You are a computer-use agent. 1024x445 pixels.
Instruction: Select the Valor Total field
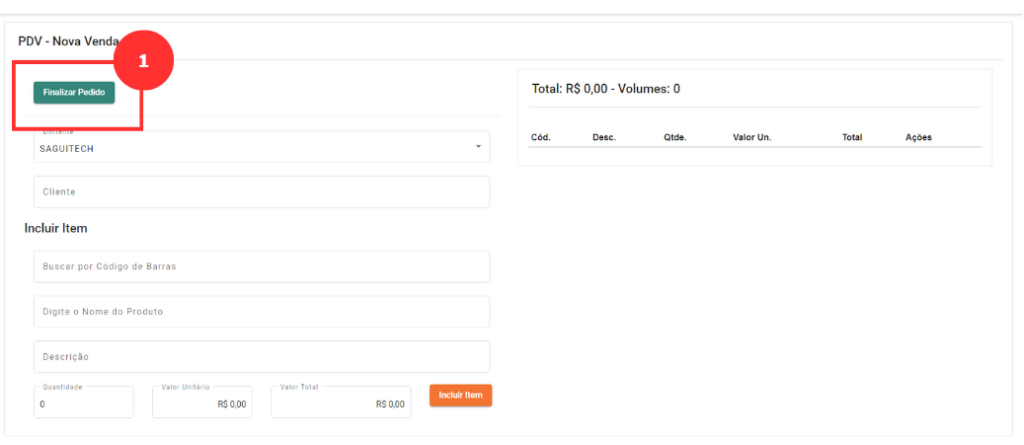340,403
